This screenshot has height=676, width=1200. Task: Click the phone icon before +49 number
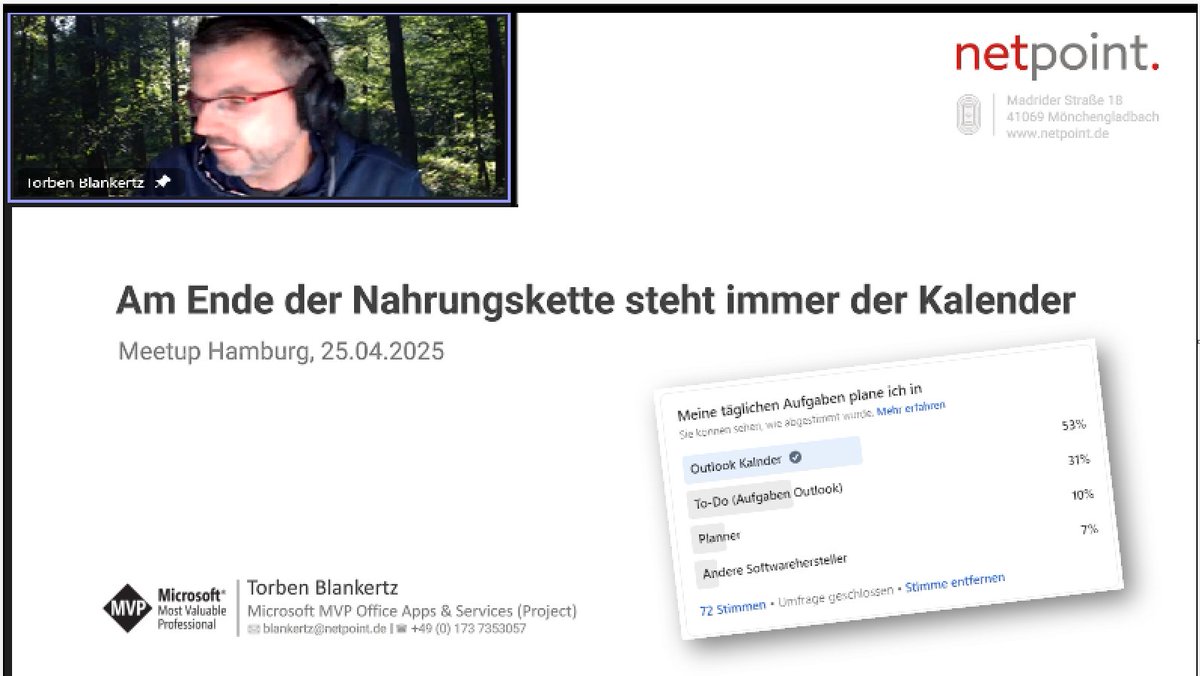[401, 629]
